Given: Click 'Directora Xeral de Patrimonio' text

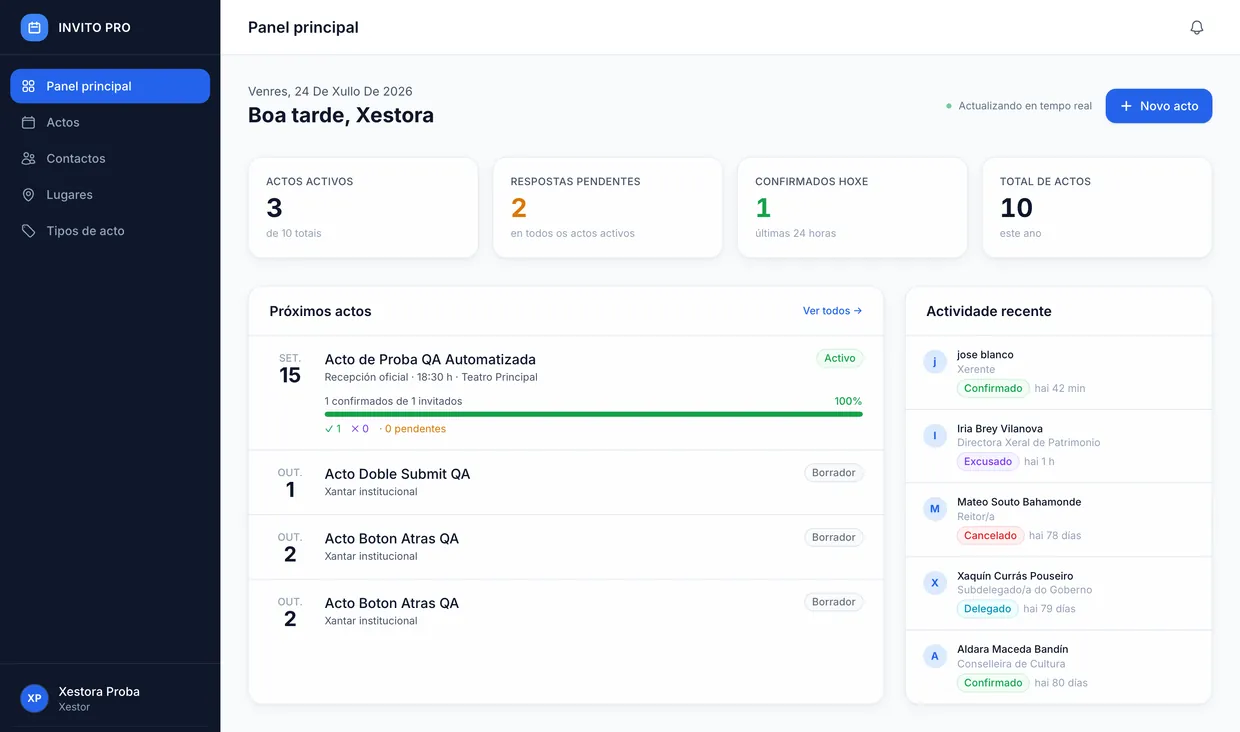Looking at the screenshot, I should (x=1028, y=443).
